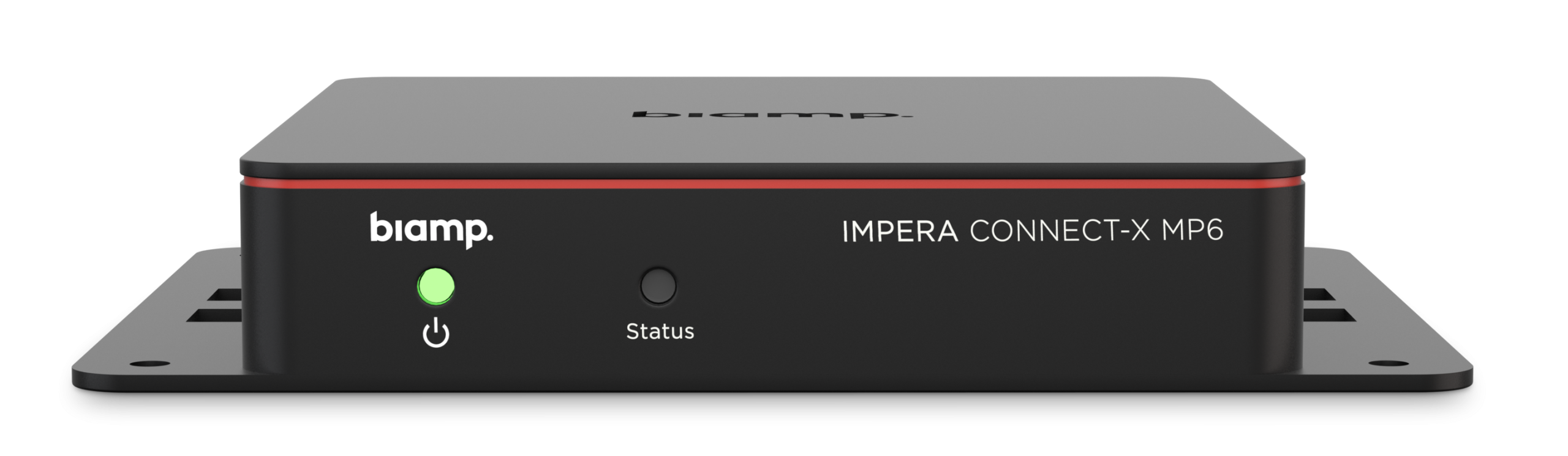Click the MP6 model text

point(1193,230)
